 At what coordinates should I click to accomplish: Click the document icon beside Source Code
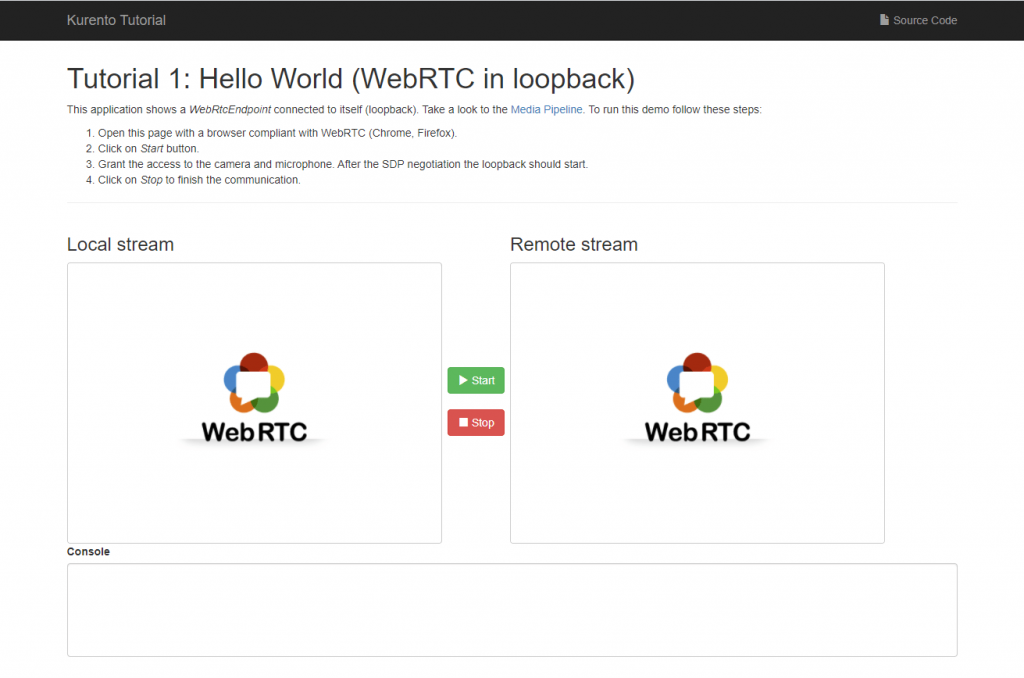click(884, 19)
